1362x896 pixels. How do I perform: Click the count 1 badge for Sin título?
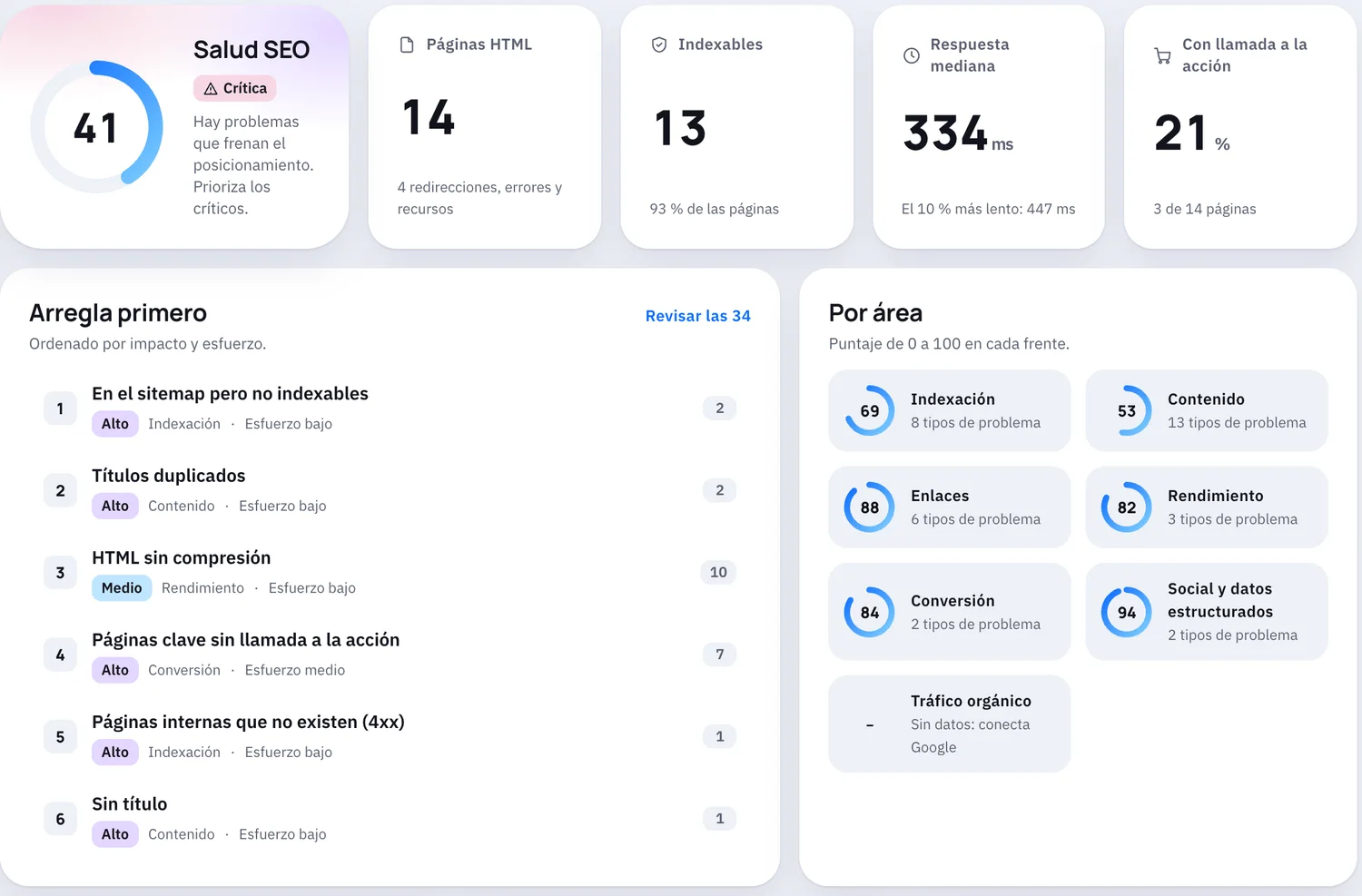click(x=720, y=819)
